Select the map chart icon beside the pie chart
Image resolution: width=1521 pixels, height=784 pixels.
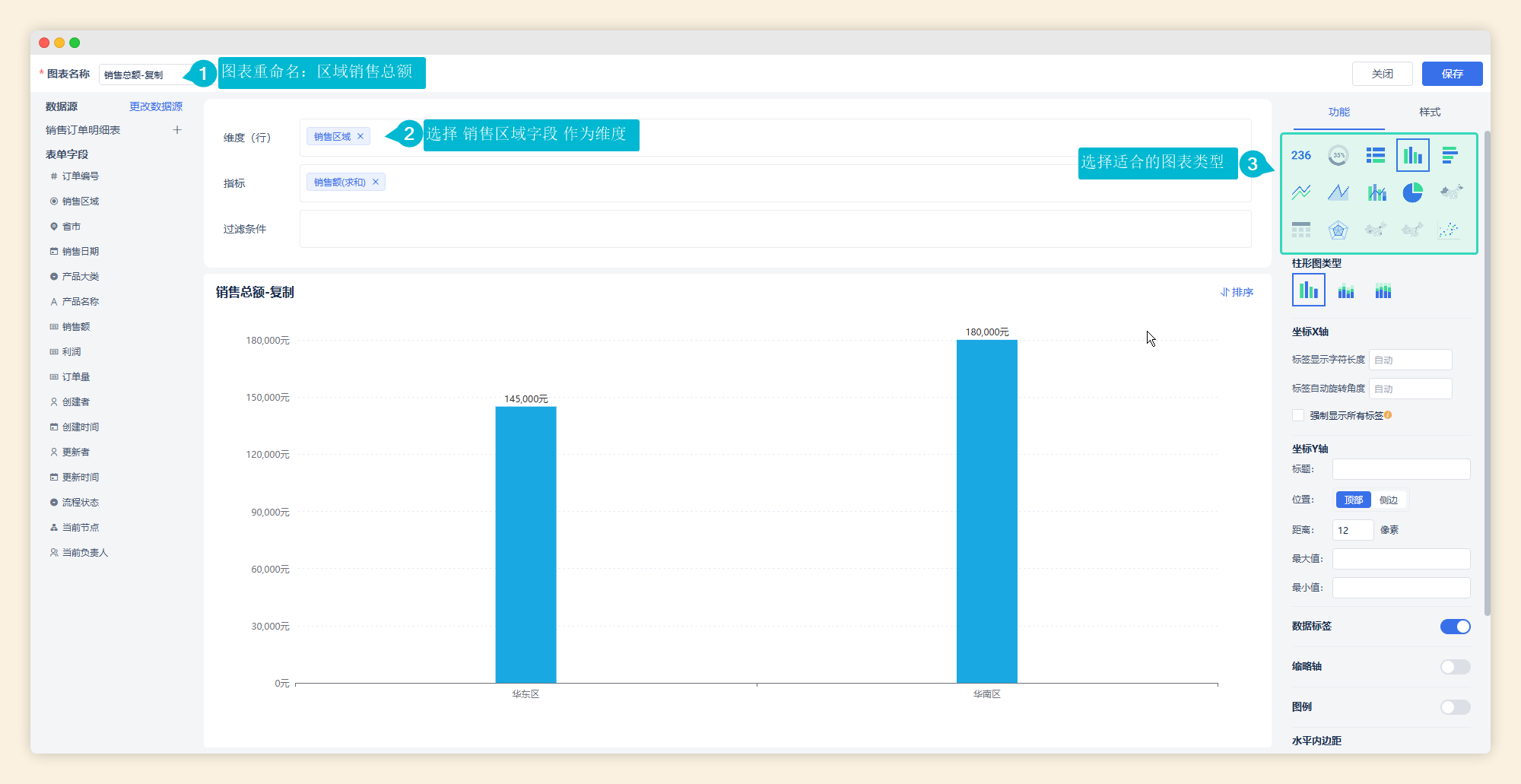pyautogui.click(x=1450, y=192)
